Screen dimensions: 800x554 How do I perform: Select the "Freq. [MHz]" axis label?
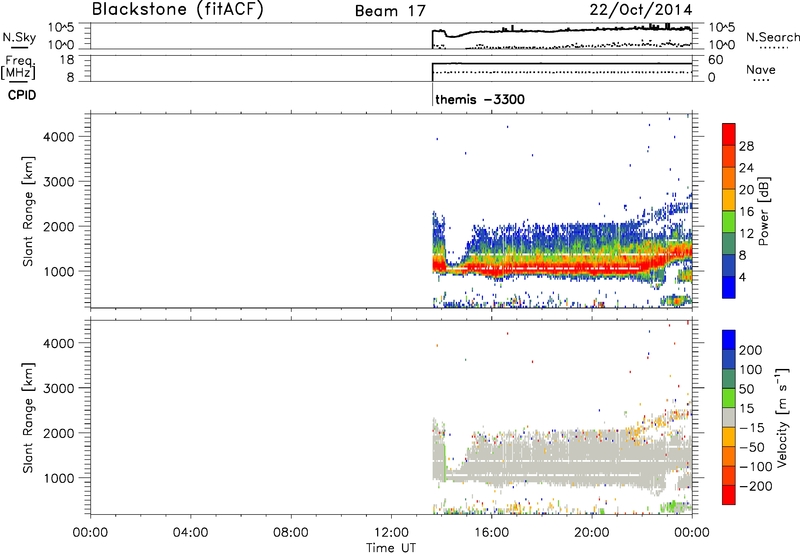click(19, 67)
